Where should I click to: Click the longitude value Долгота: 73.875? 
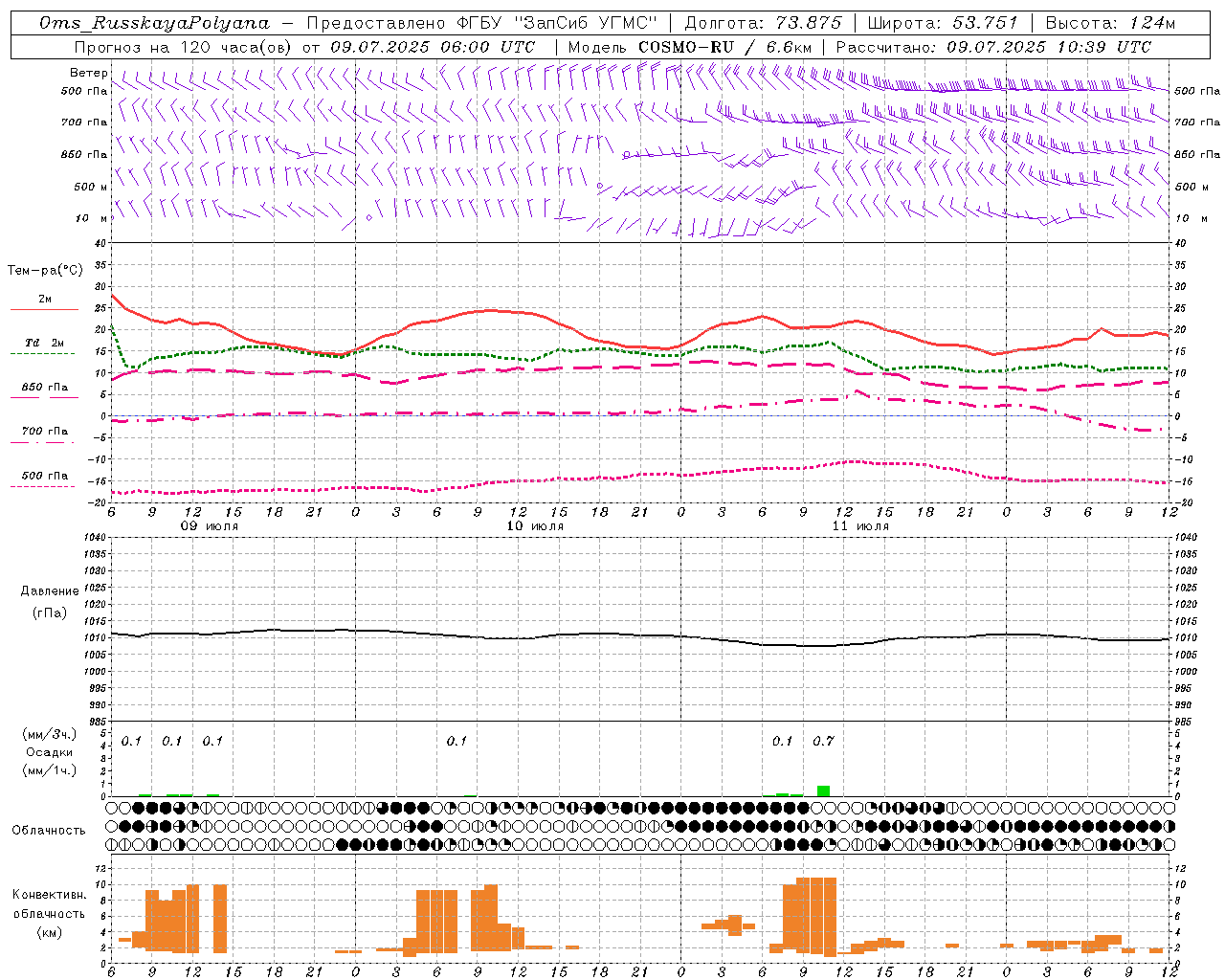tap(764, 22)
